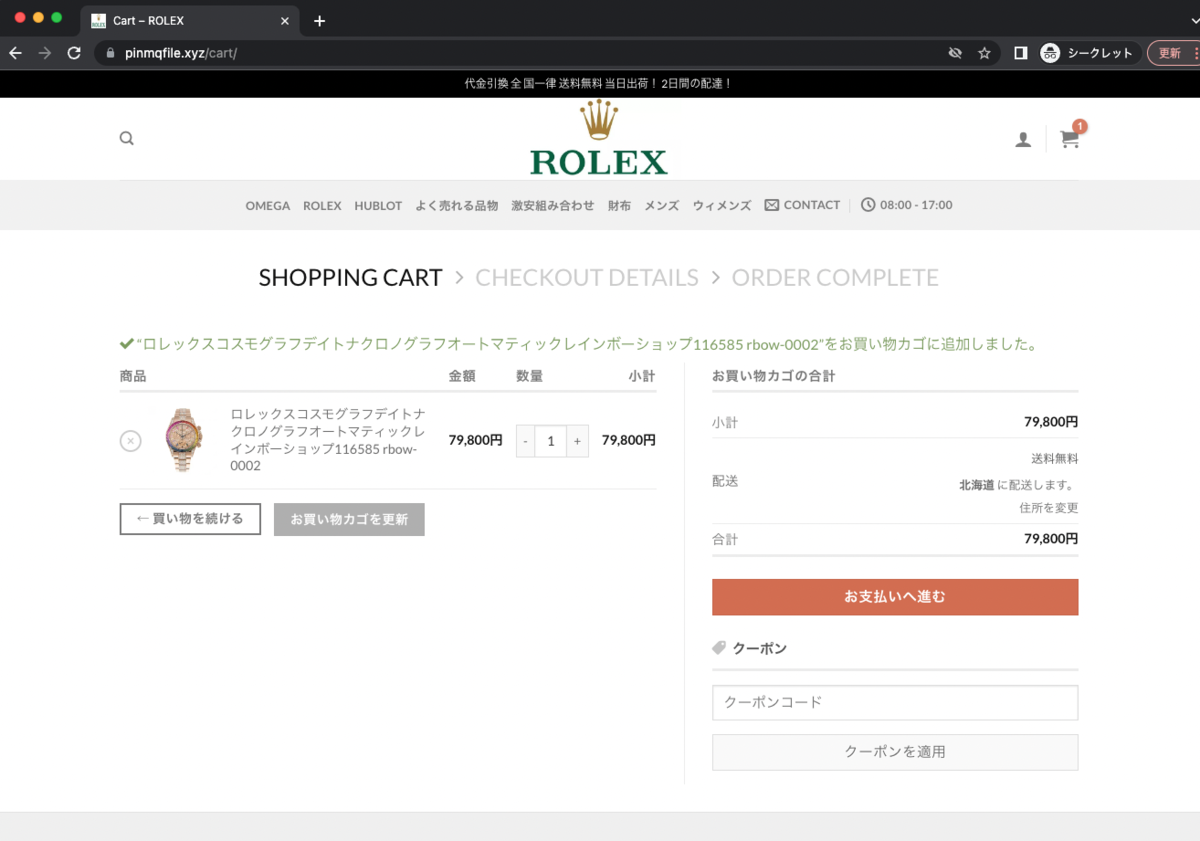Open the メンズ menu item
1200x841 pixels.
[x=662, y=205]
